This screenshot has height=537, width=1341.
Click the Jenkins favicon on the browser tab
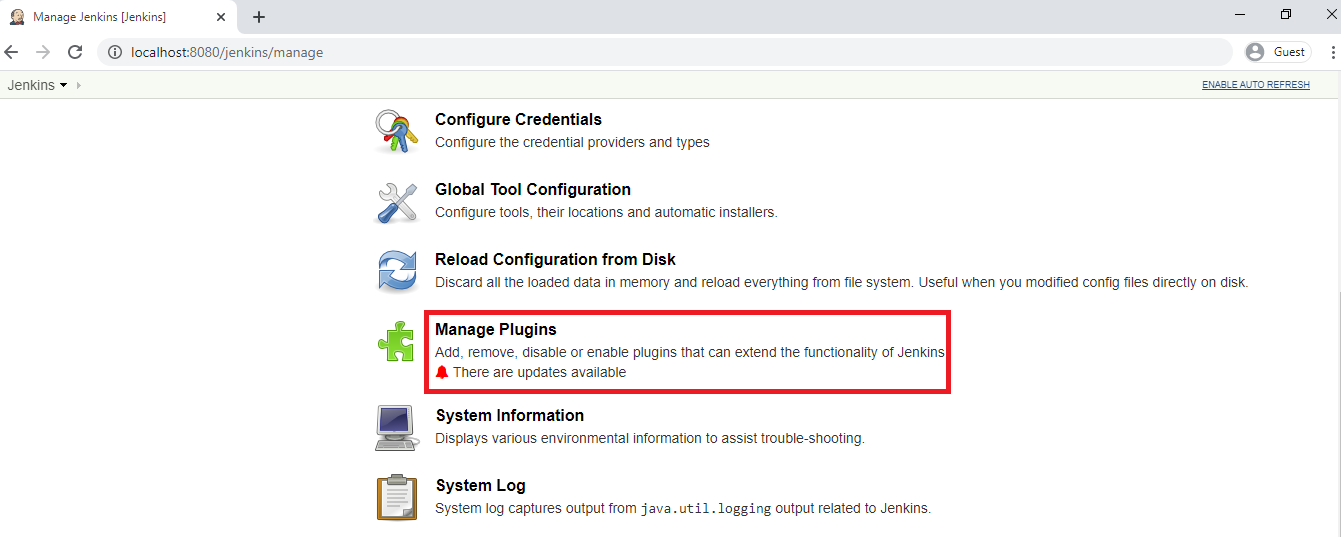point(17,17)
